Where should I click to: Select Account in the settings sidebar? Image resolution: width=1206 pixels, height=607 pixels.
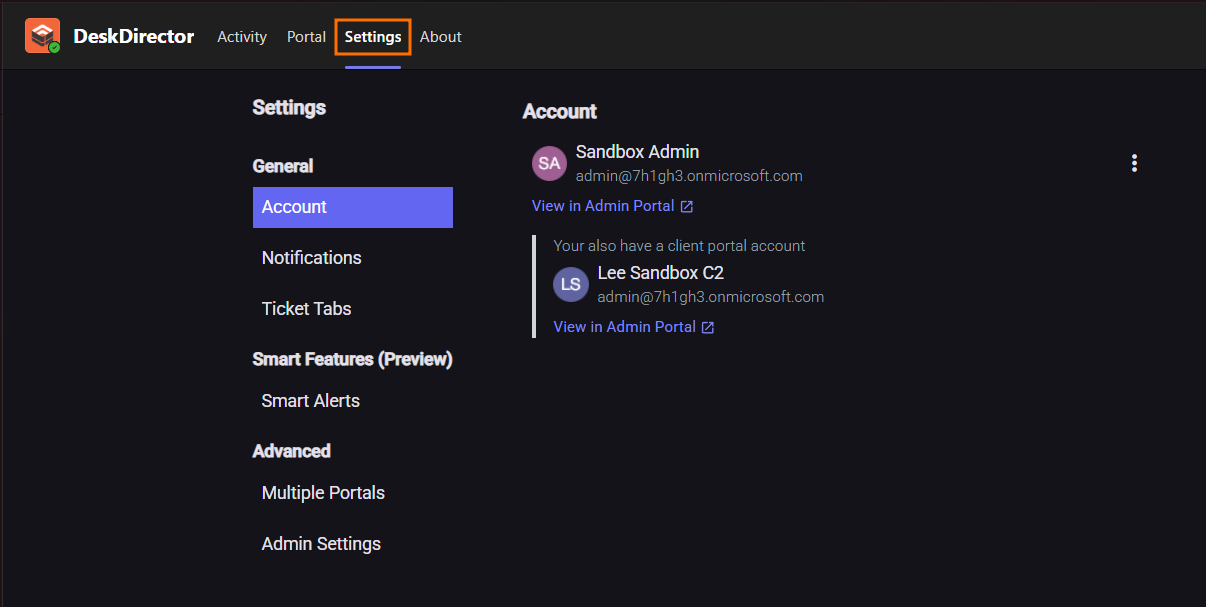coord(352,207)
